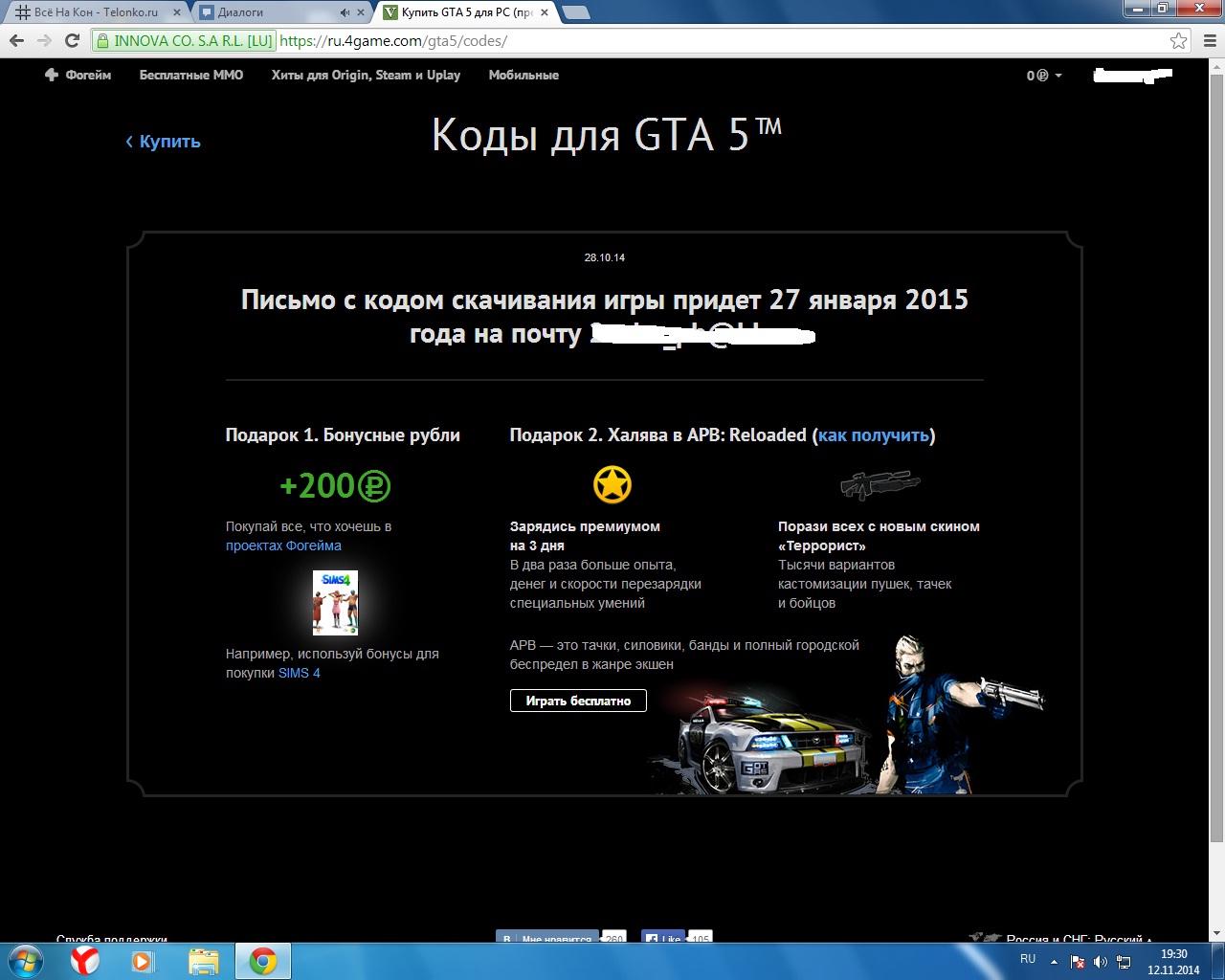Click the Играть бесплатно button
Screen dimensions: 1225x980
tap(578, 701)
